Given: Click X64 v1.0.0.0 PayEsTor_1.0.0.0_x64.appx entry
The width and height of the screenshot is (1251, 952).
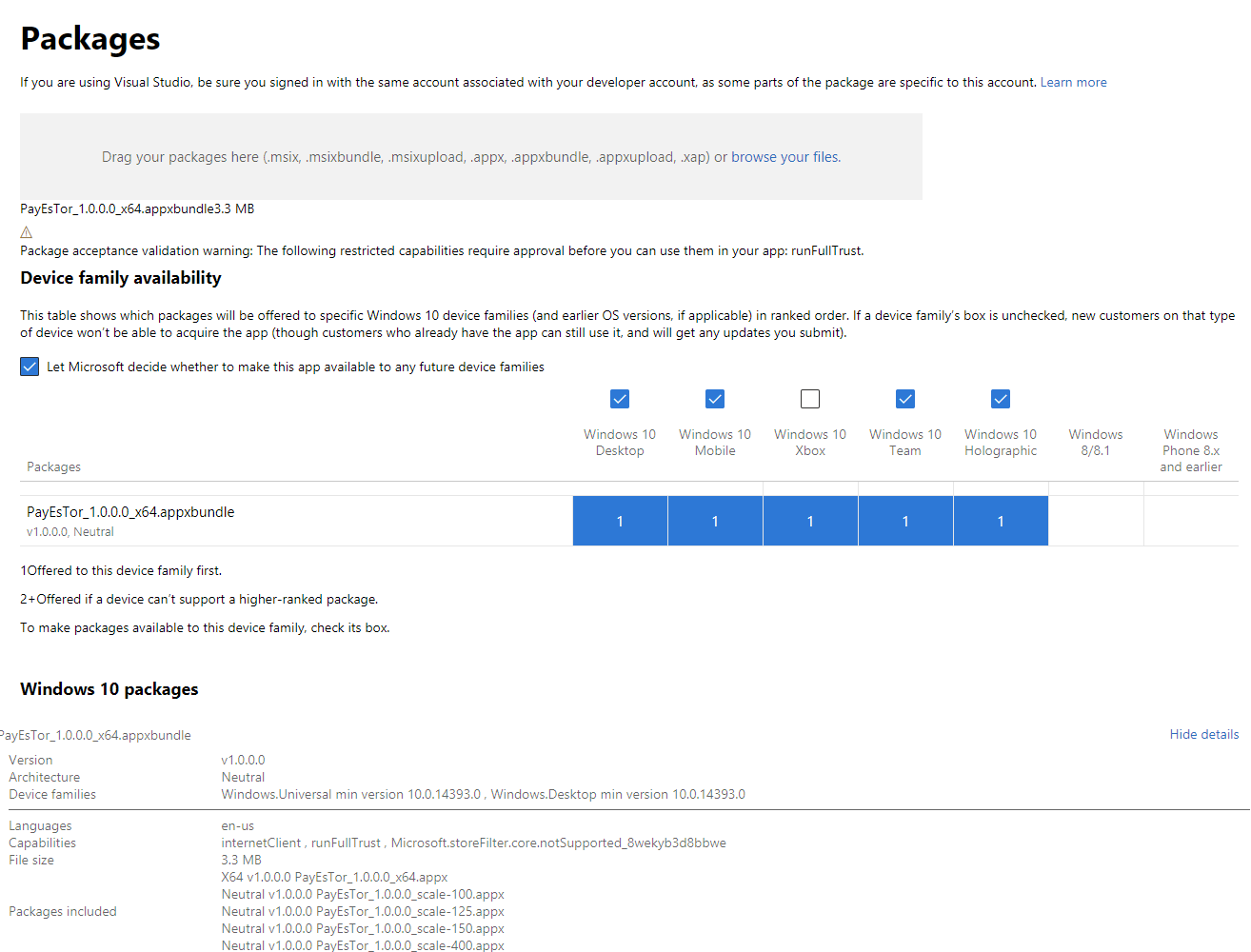Looking at the screenshot, I should tap(334, 877).
